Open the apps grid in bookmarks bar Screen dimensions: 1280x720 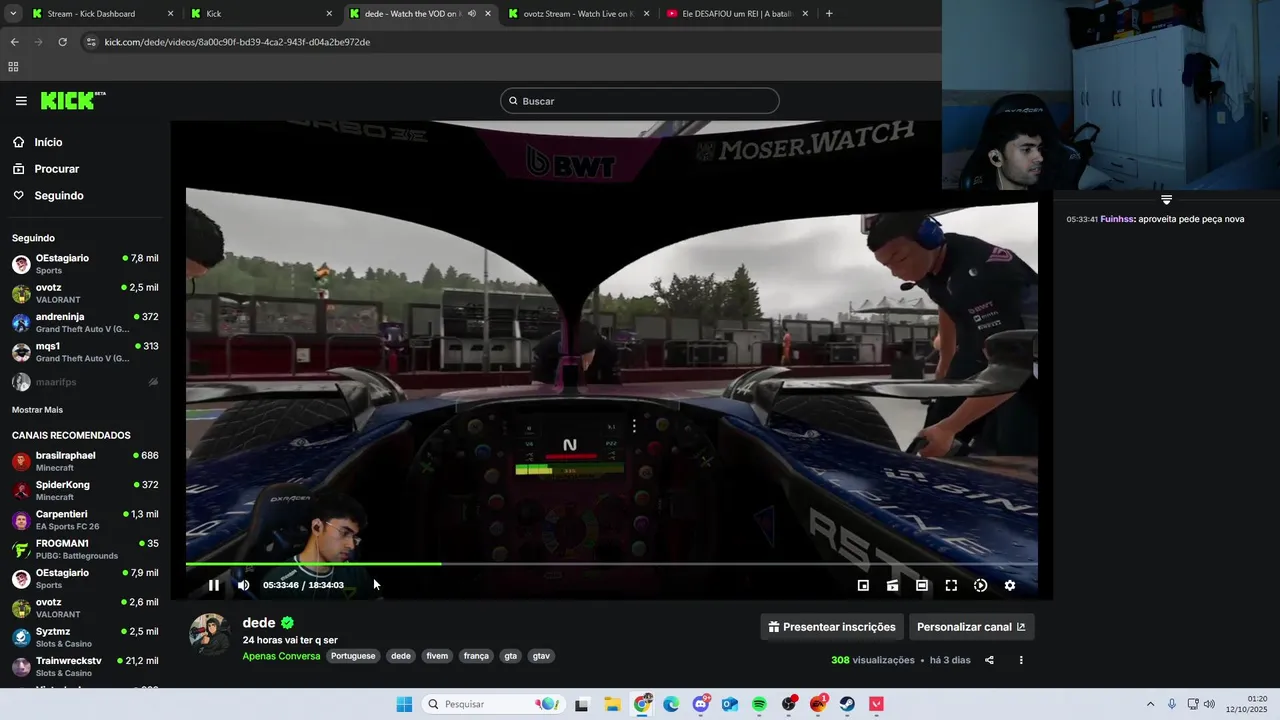pyautogui.click(x=13, y=67)
